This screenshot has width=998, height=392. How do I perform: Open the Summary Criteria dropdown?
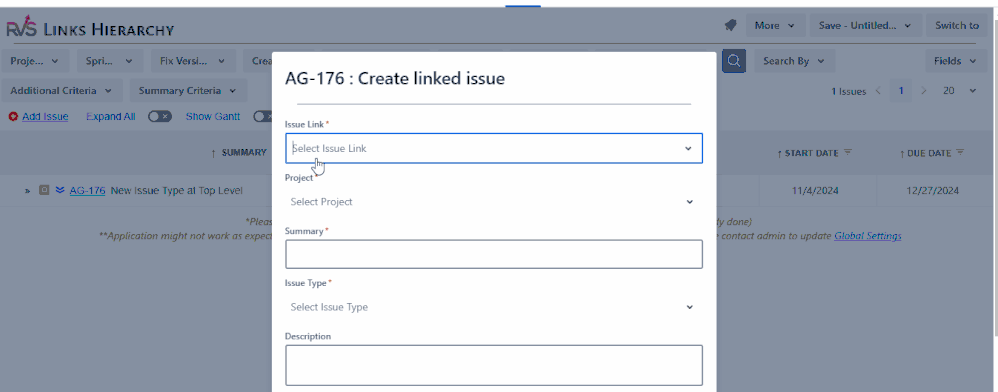(x=188, y=91)
